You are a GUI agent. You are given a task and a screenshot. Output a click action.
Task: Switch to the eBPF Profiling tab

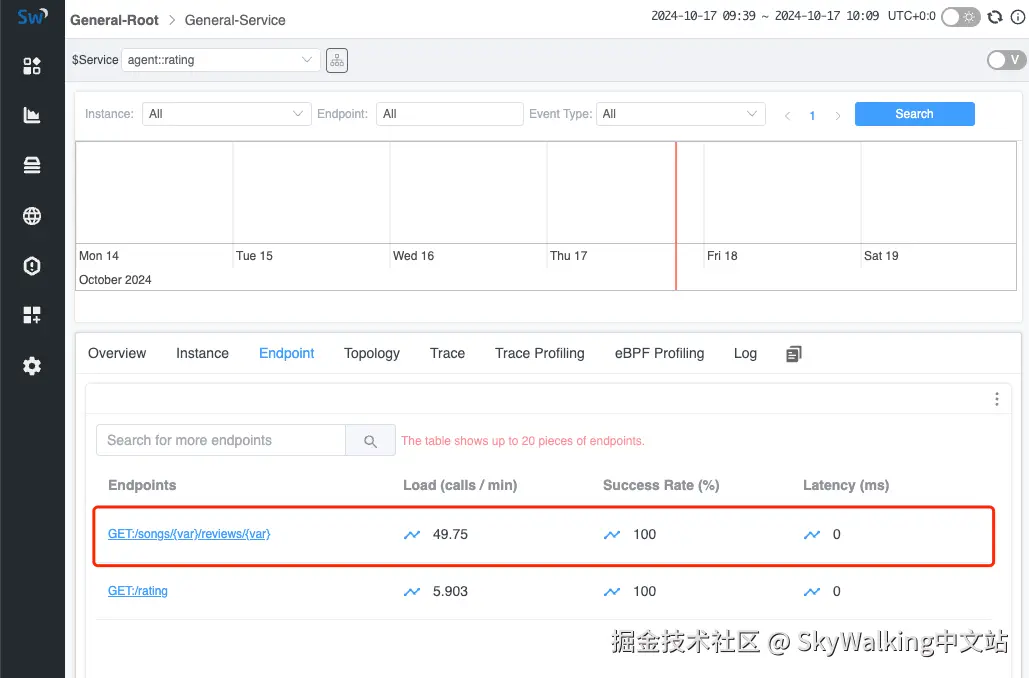coord(659,353)
